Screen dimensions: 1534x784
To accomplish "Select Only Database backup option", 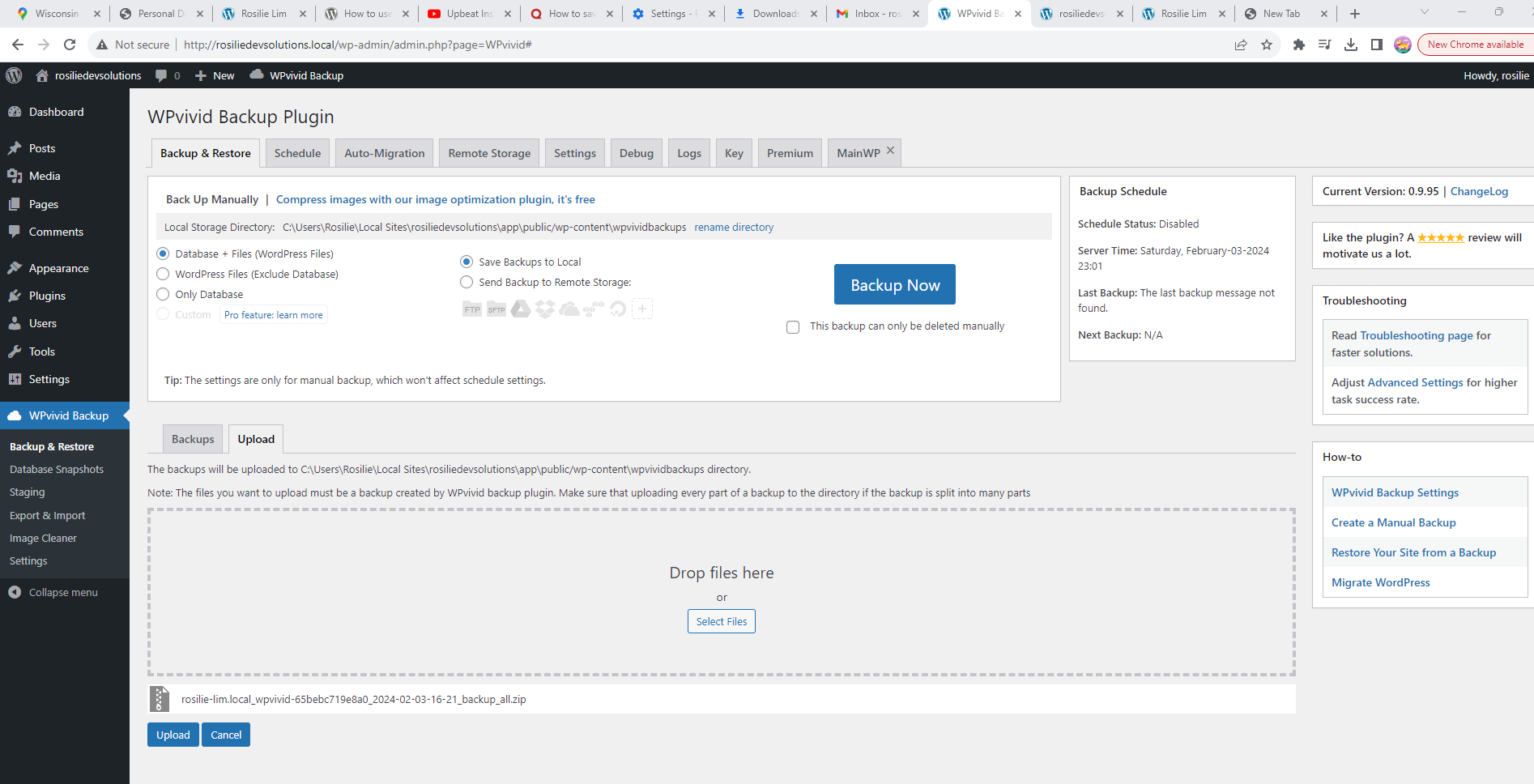I will click(x=163, y=294).
